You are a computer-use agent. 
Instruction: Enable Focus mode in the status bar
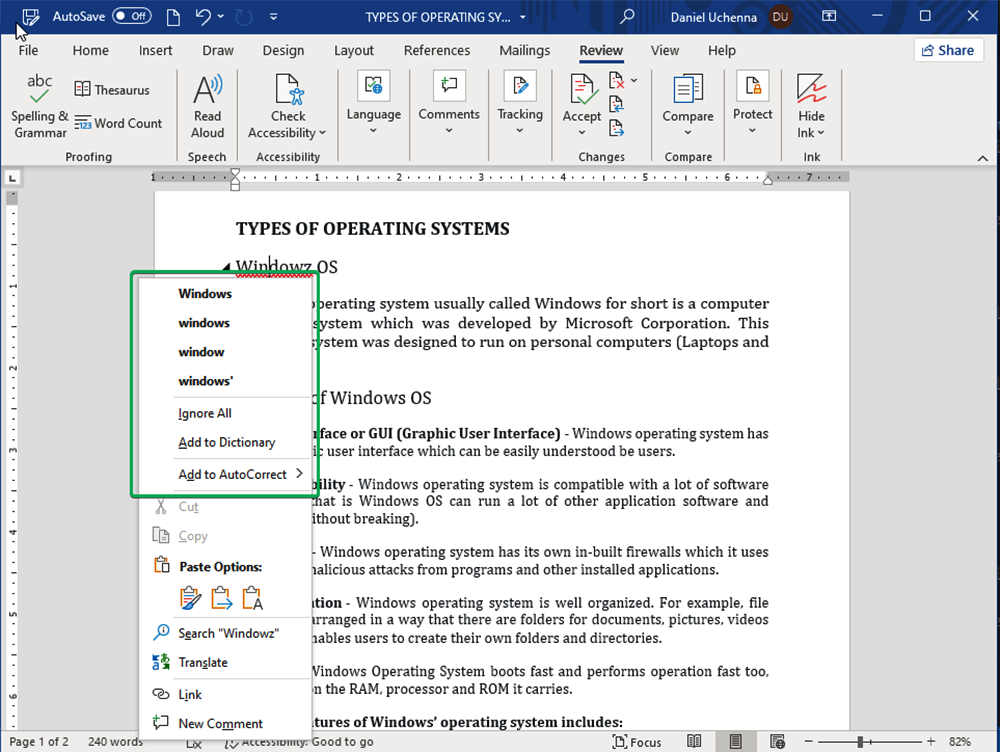click(637, 741)
